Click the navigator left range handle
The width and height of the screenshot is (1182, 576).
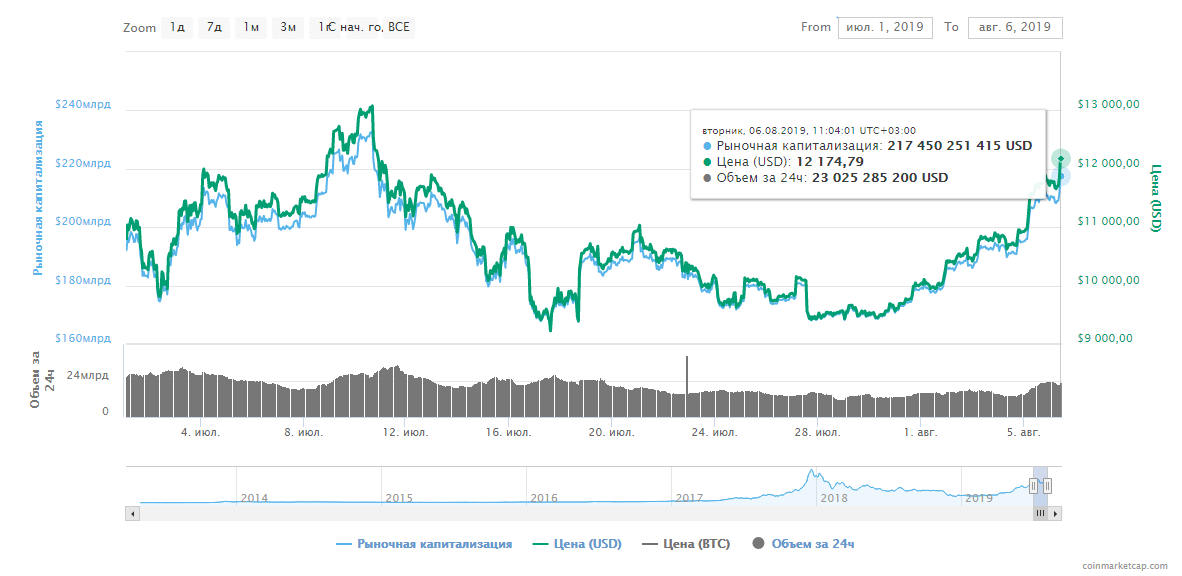(x=1033, y=486)
